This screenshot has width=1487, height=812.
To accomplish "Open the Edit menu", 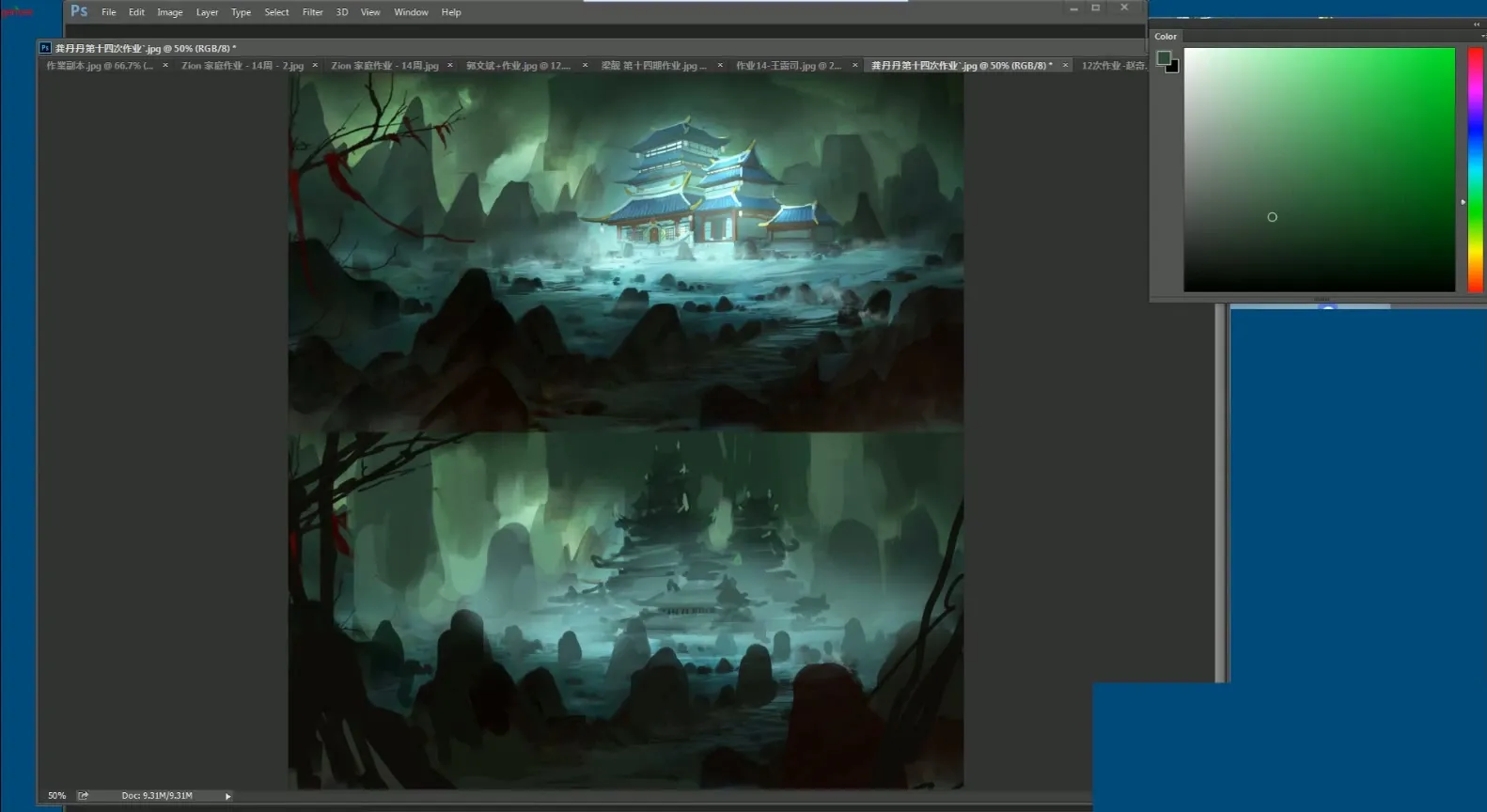I will (136, 12).
